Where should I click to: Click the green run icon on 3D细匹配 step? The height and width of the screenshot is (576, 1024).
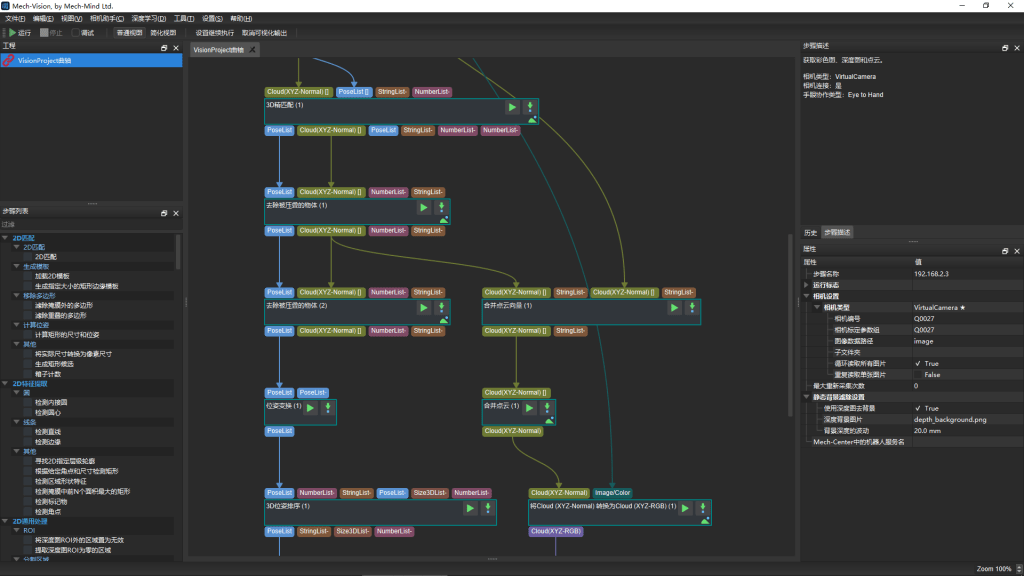tap(512, 107)
